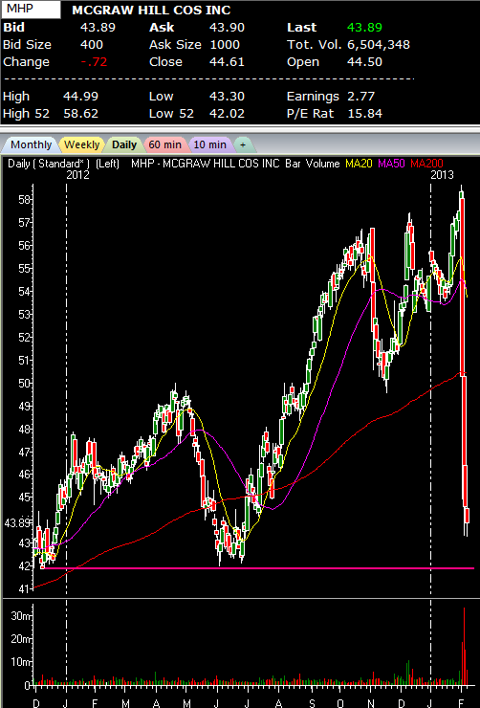Click the (Left) axis setting label
This screenshot has width=480, height=708.
(107, 163)
